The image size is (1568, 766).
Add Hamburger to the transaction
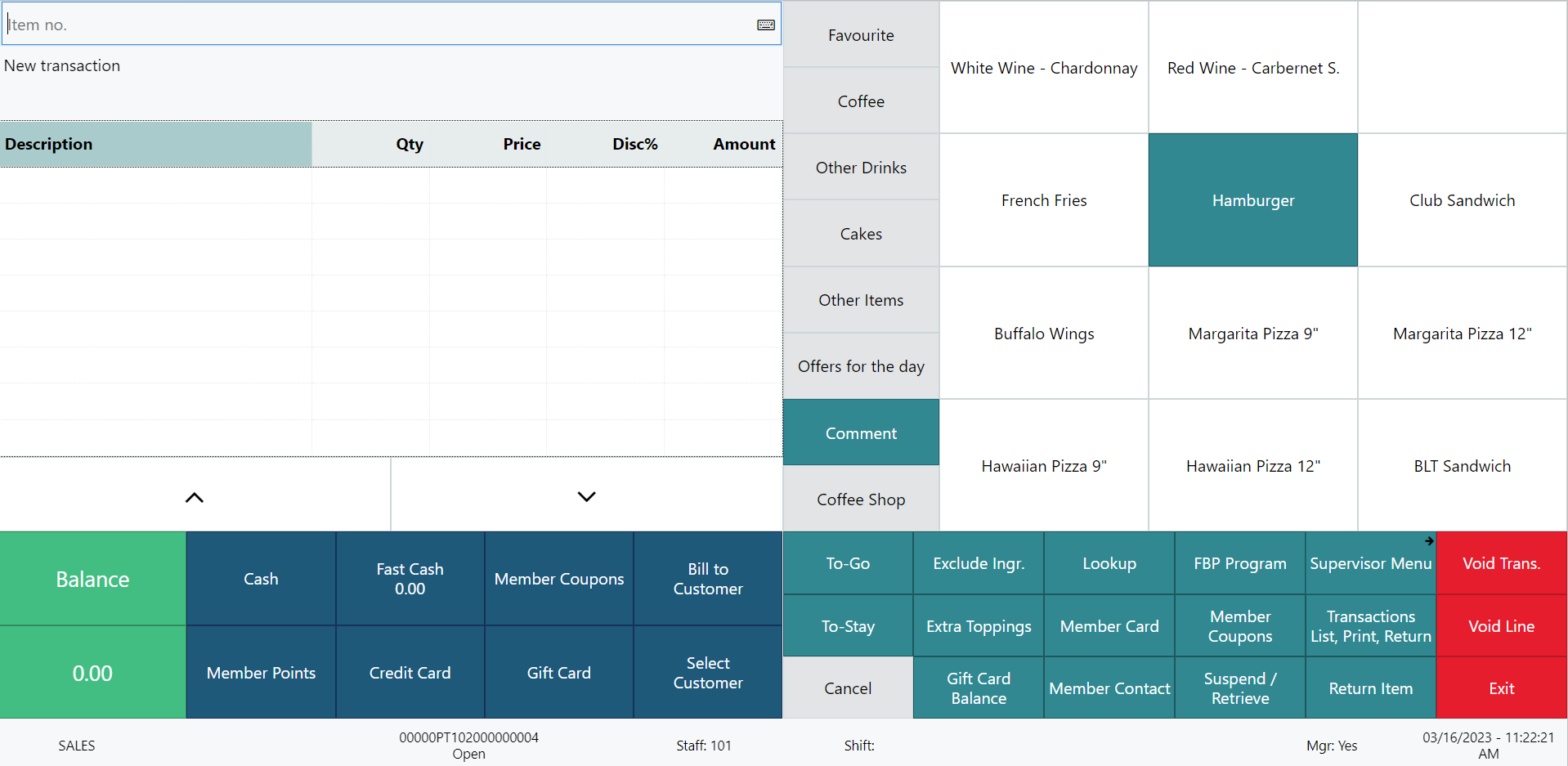[x=1252, y=200]
